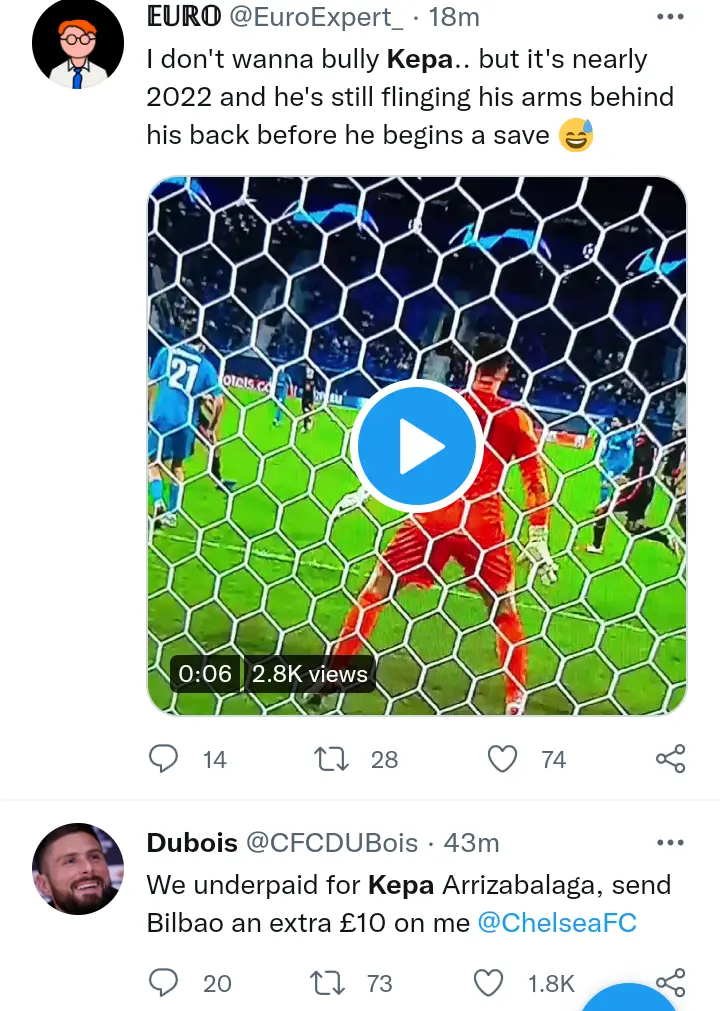Image resolution: width=720 pixels, height=1011 pixels.
Task: Open the @ChelseaFC mention link
Action: tap(557, 923)
